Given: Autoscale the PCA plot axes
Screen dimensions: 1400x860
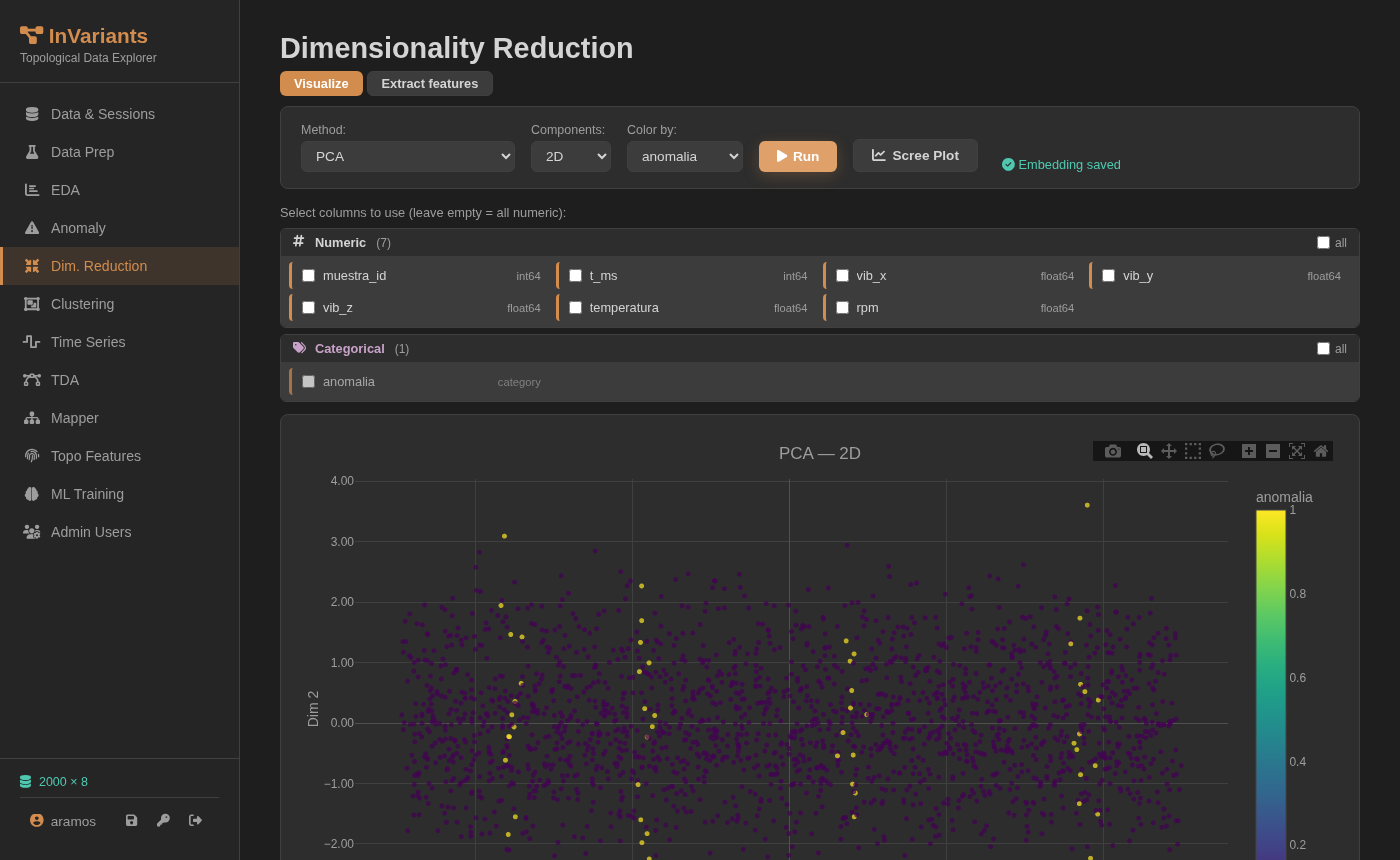Looking at the screenshot, I should (1297, 451).
